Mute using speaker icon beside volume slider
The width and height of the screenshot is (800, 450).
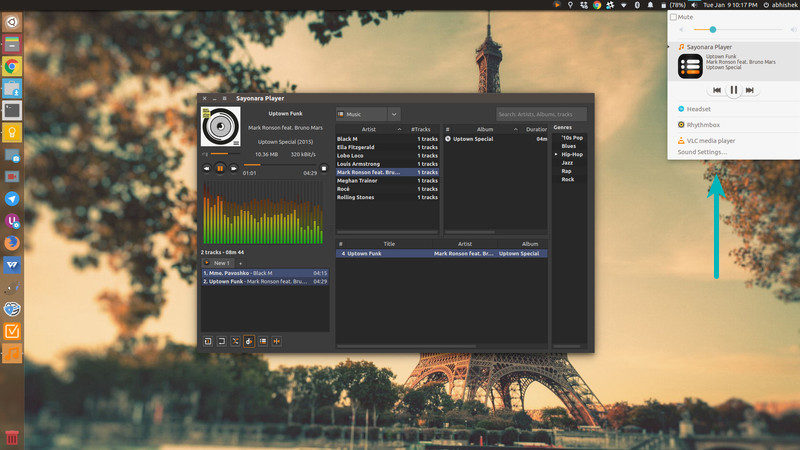pyautogui.click(x=205, y=154)
